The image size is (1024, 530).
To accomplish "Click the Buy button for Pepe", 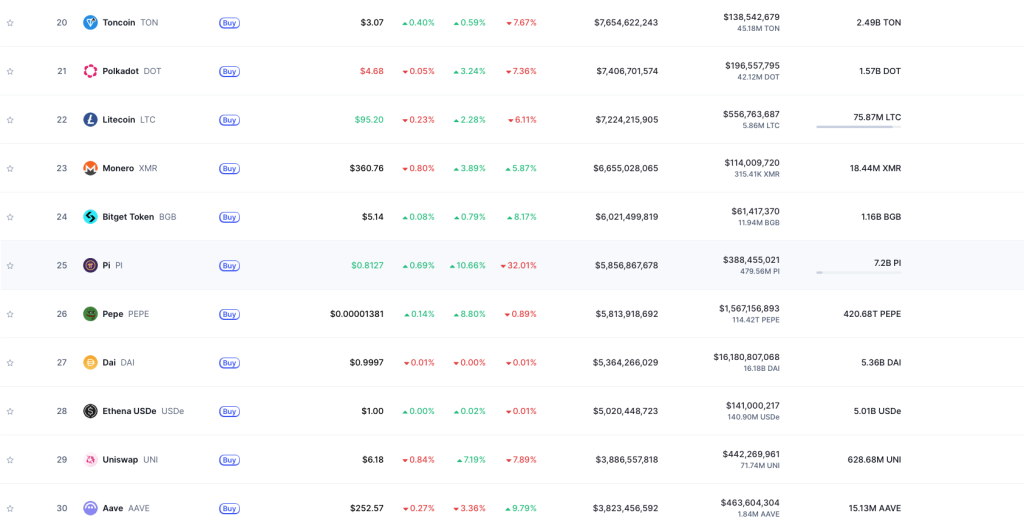I will click(x=229, y=314).
